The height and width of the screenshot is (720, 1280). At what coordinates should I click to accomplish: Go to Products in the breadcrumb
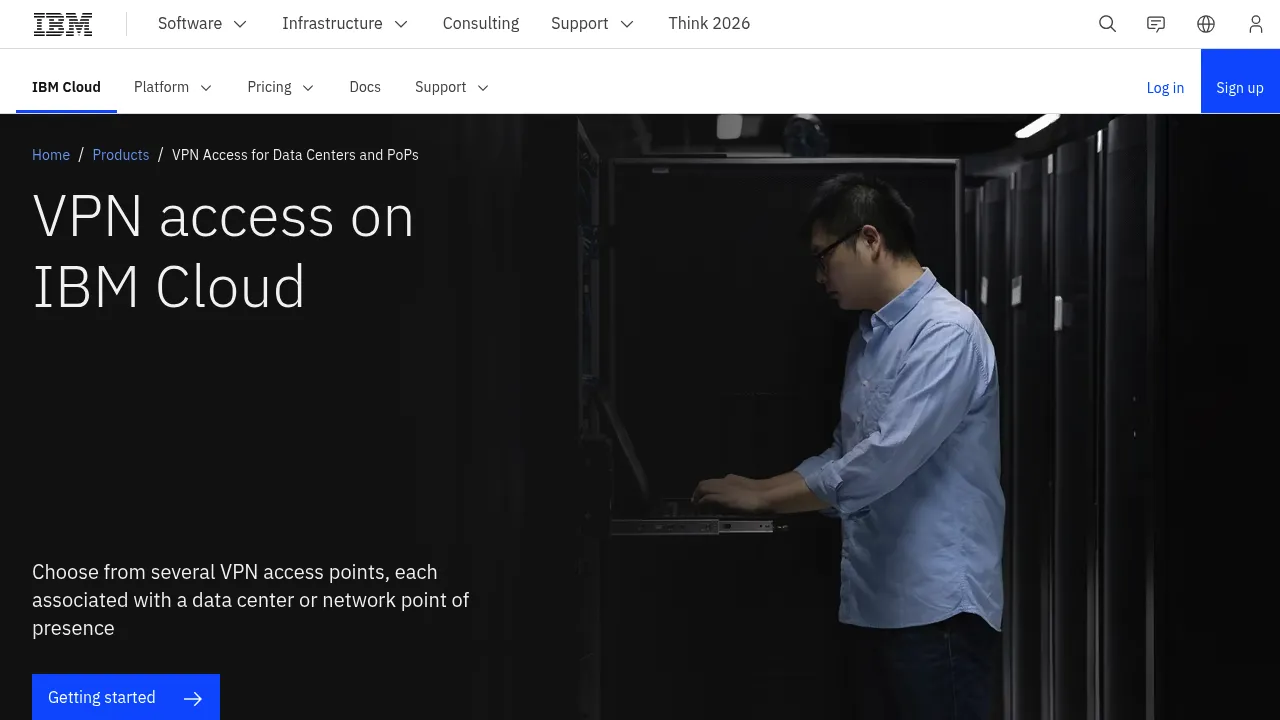[121, 155]
